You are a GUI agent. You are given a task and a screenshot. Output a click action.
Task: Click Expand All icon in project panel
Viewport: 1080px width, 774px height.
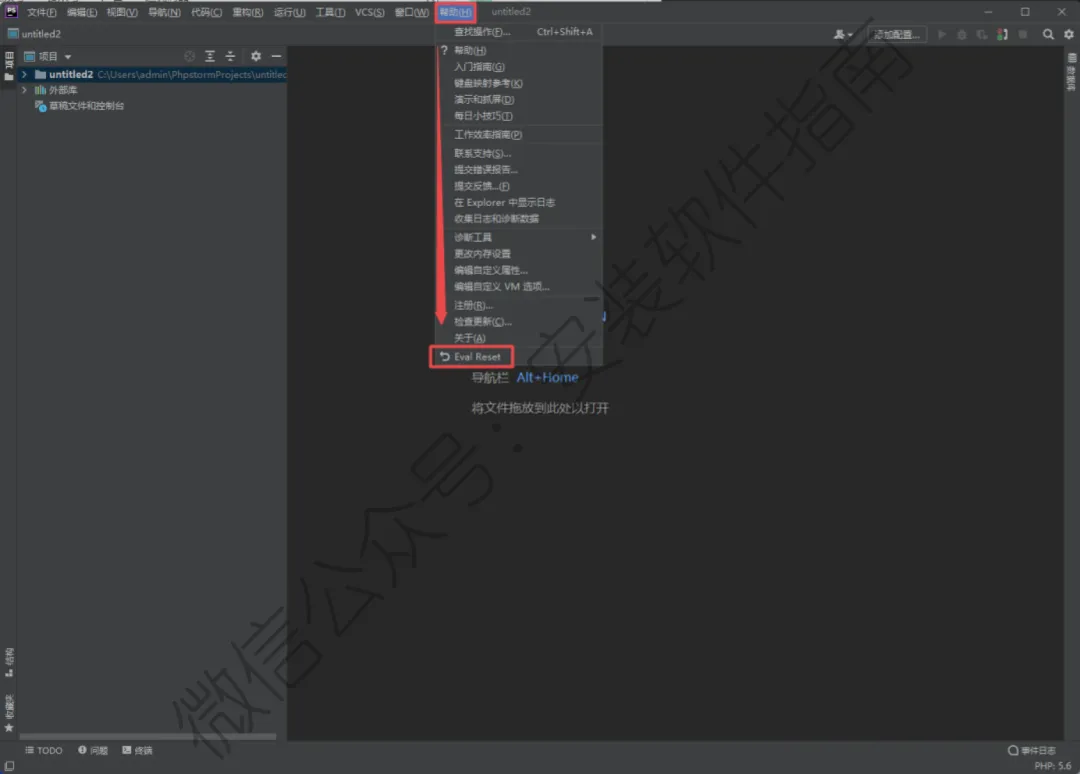(x=210, y=56)
